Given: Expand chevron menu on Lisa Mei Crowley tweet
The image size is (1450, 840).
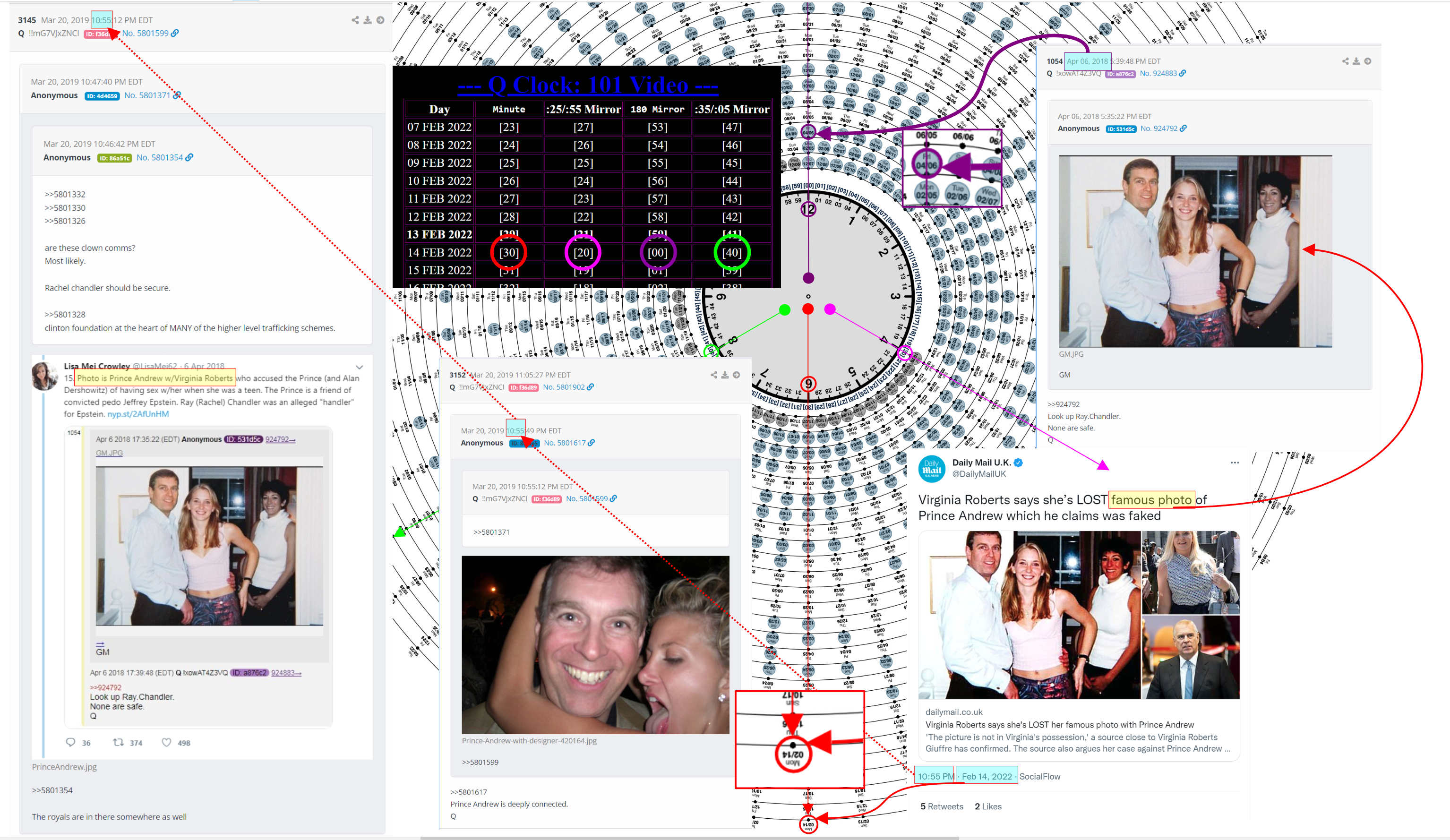Looking at the screenshot, I should [360, 367].
